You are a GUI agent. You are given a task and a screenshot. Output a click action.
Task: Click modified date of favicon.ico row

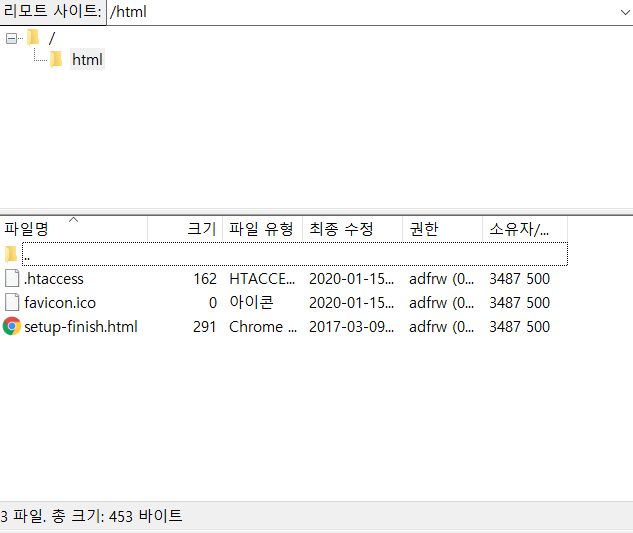[351, 302]
